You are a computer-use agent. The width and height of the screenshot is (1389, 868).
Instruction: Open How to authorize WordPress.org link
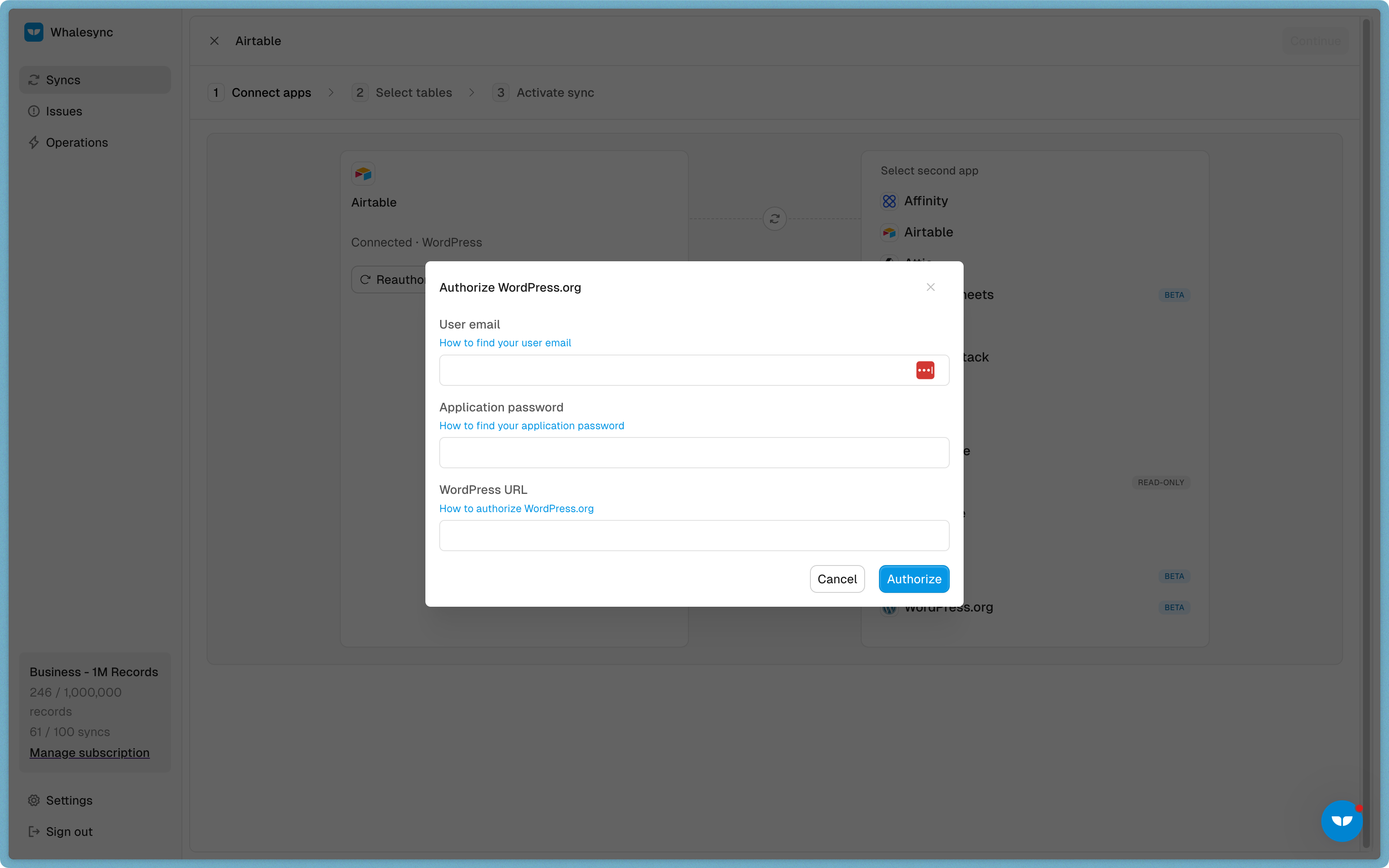click(x=516, y=509)
